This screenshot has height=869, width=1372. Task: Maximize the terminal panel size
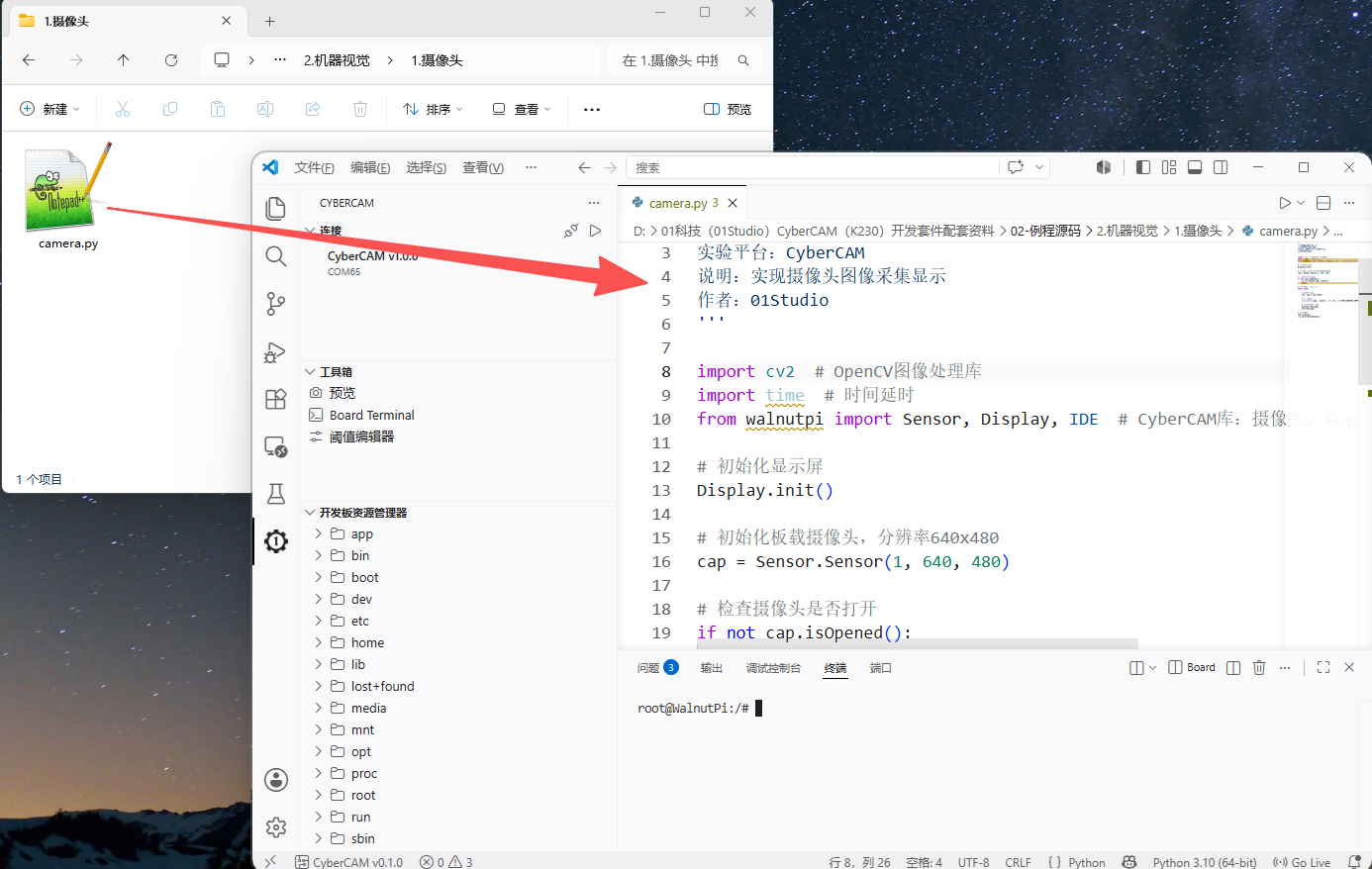click(1323, 668)
